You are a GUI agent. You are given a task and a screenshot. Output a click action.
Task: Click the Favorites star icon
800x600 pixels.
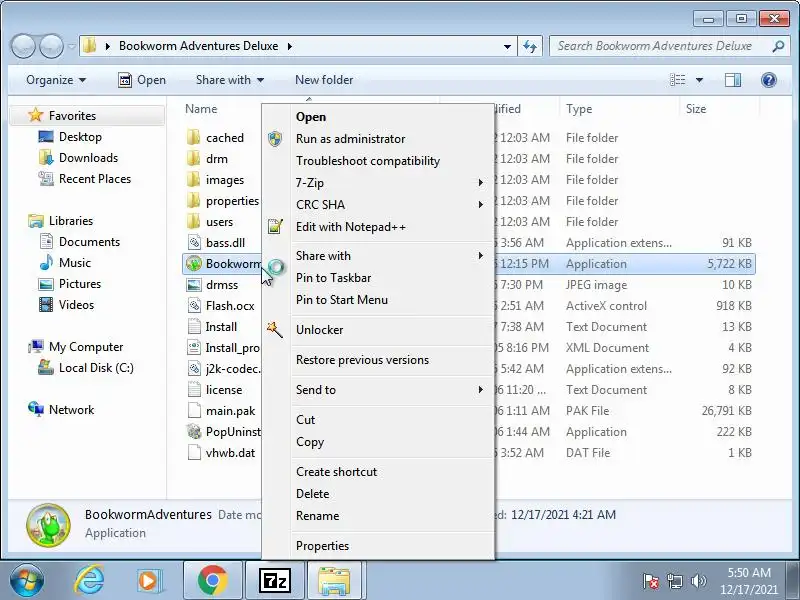tap(36, 115)
